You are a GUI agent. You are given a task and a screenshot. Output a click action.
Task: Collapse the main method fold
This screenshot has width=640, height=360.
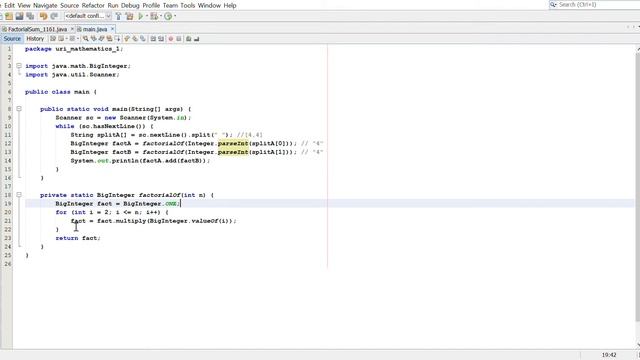(19, 109)
